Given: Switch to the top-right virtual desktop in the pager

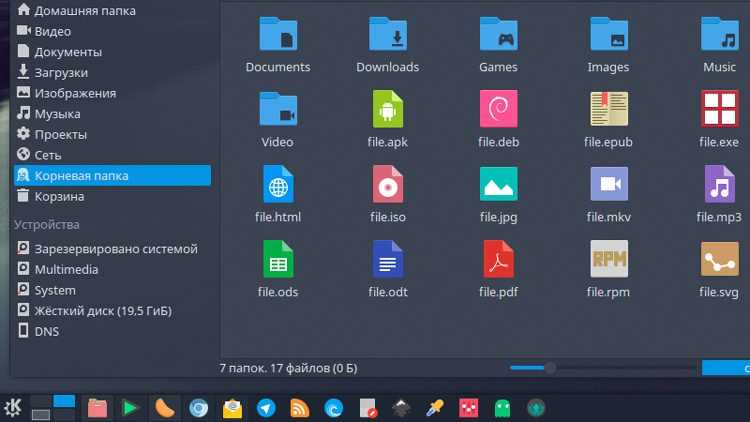Looking at the screenshot, I should [64, 401].
